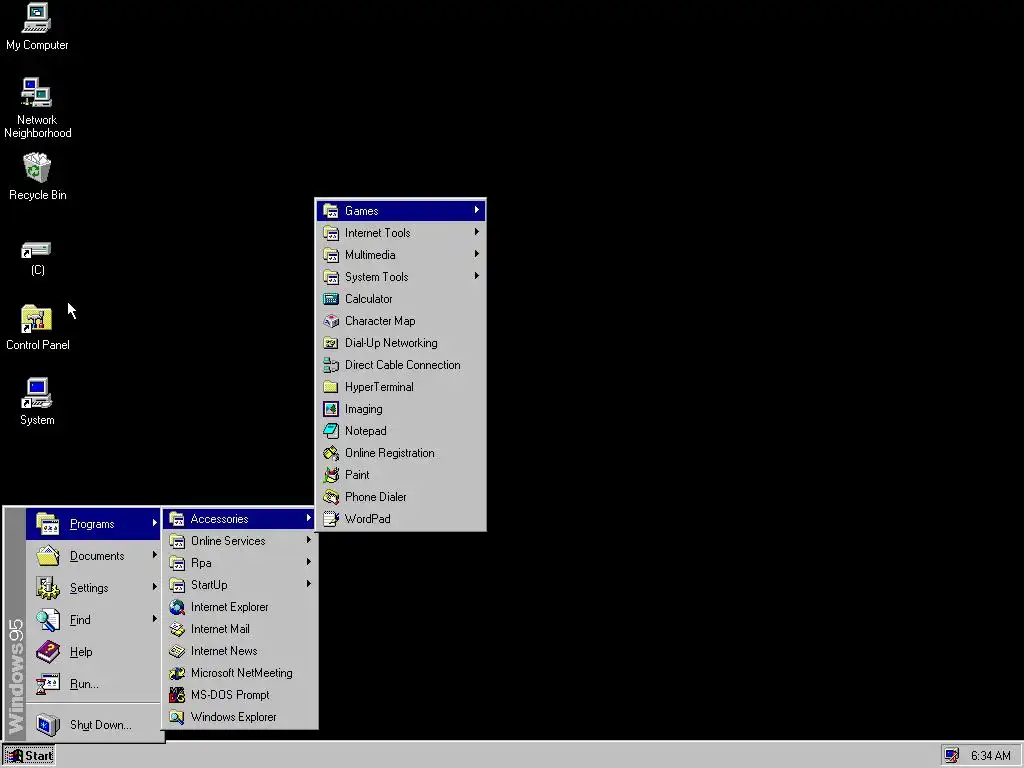Click the Direct Cable Connection icon

(x=331, y=365)
